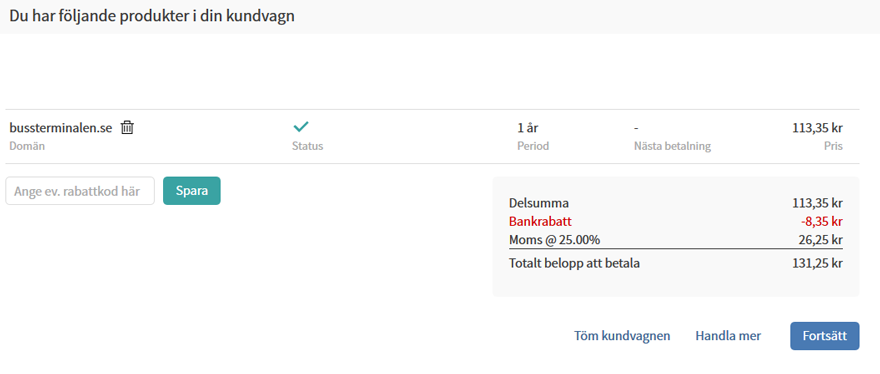
Task: Click the -8,35 kr discount amount
Action: 822,221
